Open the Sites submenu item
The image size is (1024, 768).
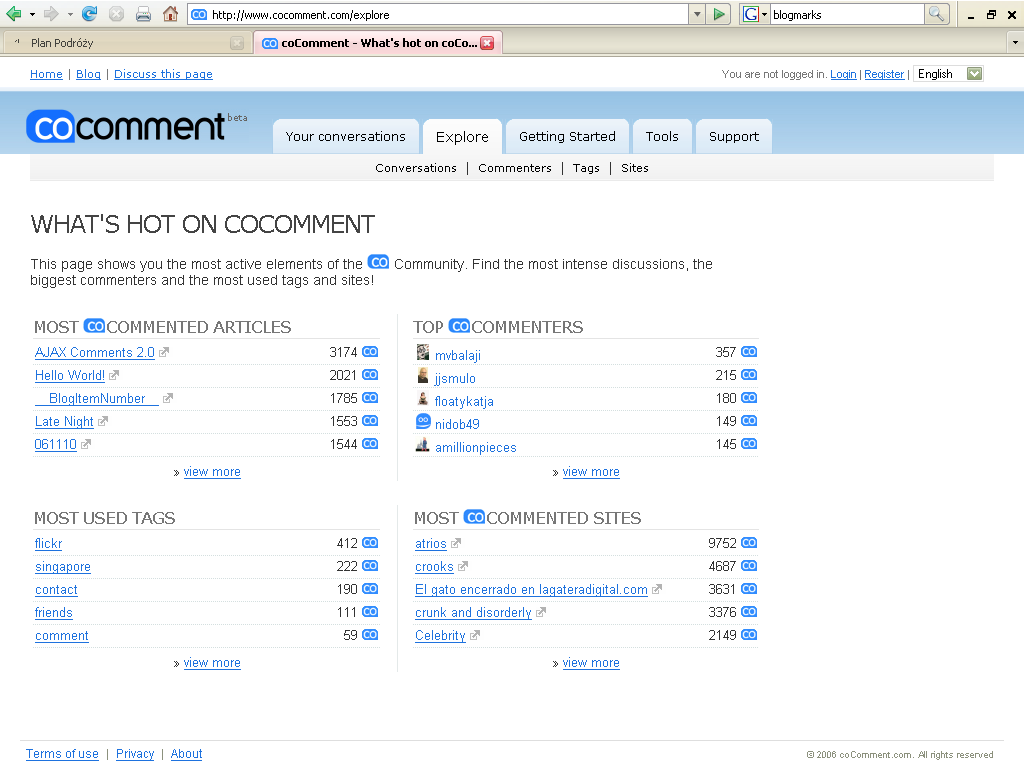[635, 168]
